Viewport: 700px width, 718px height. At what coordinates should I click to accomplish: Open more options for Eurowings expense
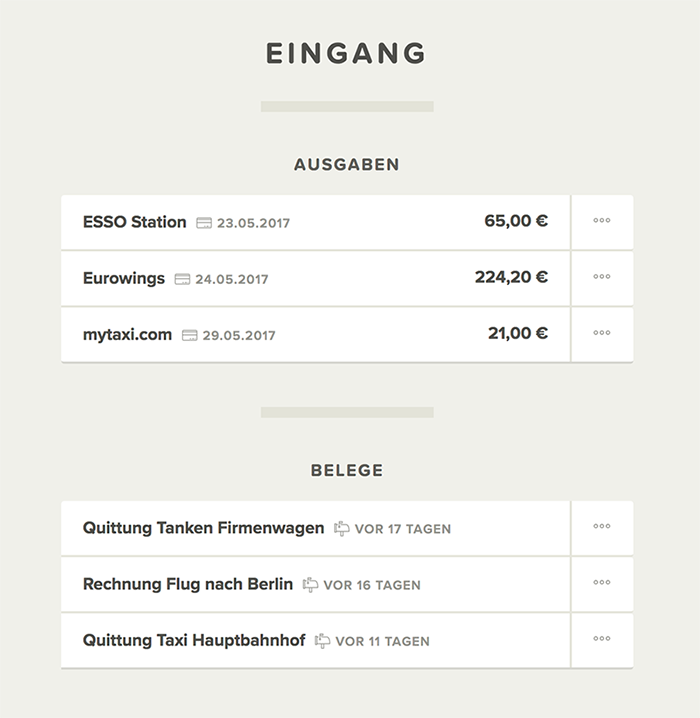pyautogui.click(x=602, y=278)
